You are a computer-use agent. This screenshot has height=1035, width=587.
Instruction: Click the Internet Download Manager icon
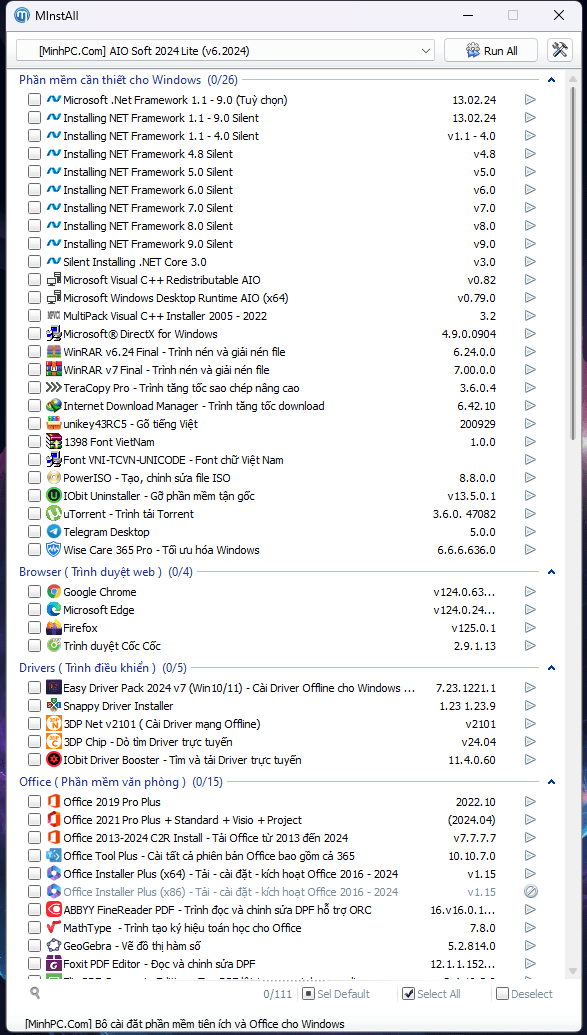coord(53,406)
